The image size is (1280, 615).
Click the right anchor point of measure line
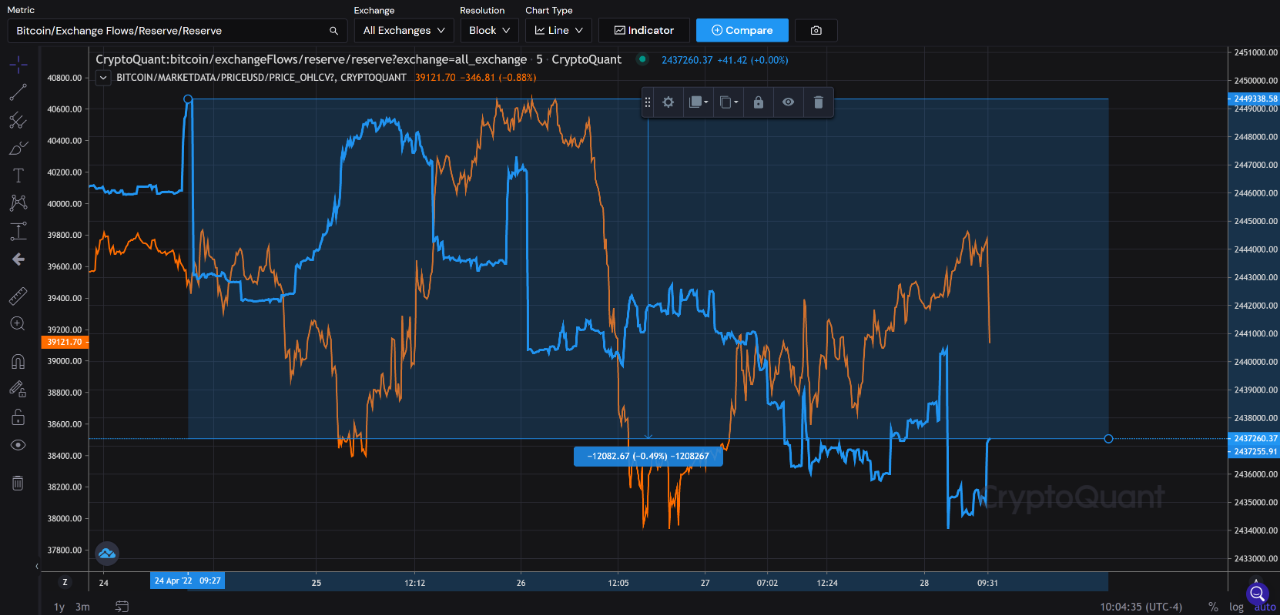tap(1108, 438)
